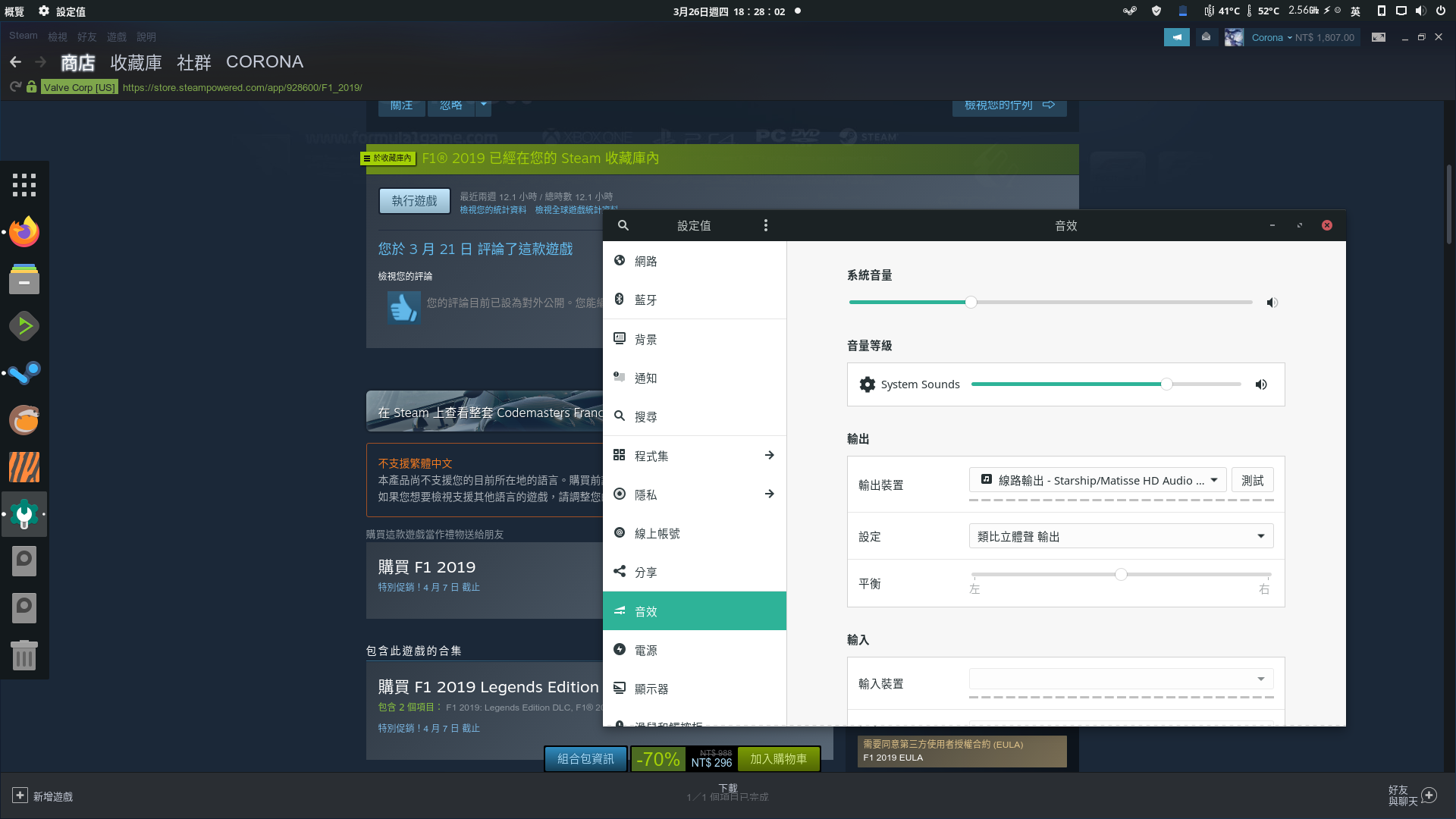Click the 測試 test output button

(x=1252, y=480)
